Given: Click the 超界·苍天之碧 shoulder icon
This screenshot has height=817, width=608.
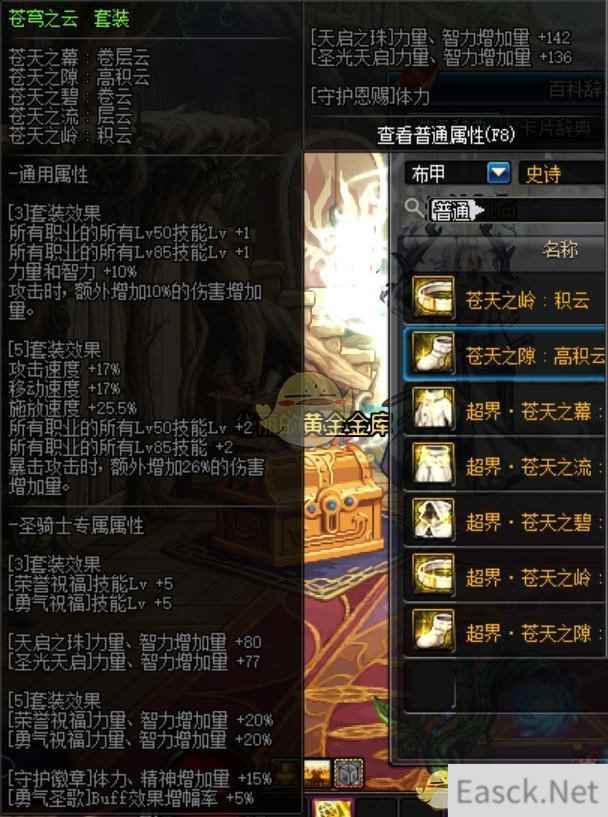Looking at the screenshot, I should pos(433,520).
